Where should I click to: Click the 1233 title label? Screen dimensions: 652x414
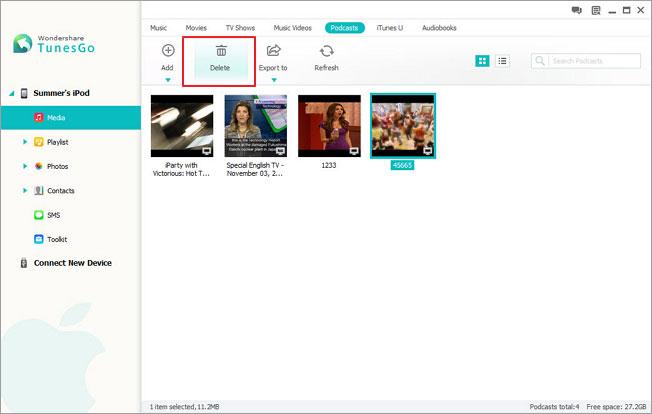328,165
